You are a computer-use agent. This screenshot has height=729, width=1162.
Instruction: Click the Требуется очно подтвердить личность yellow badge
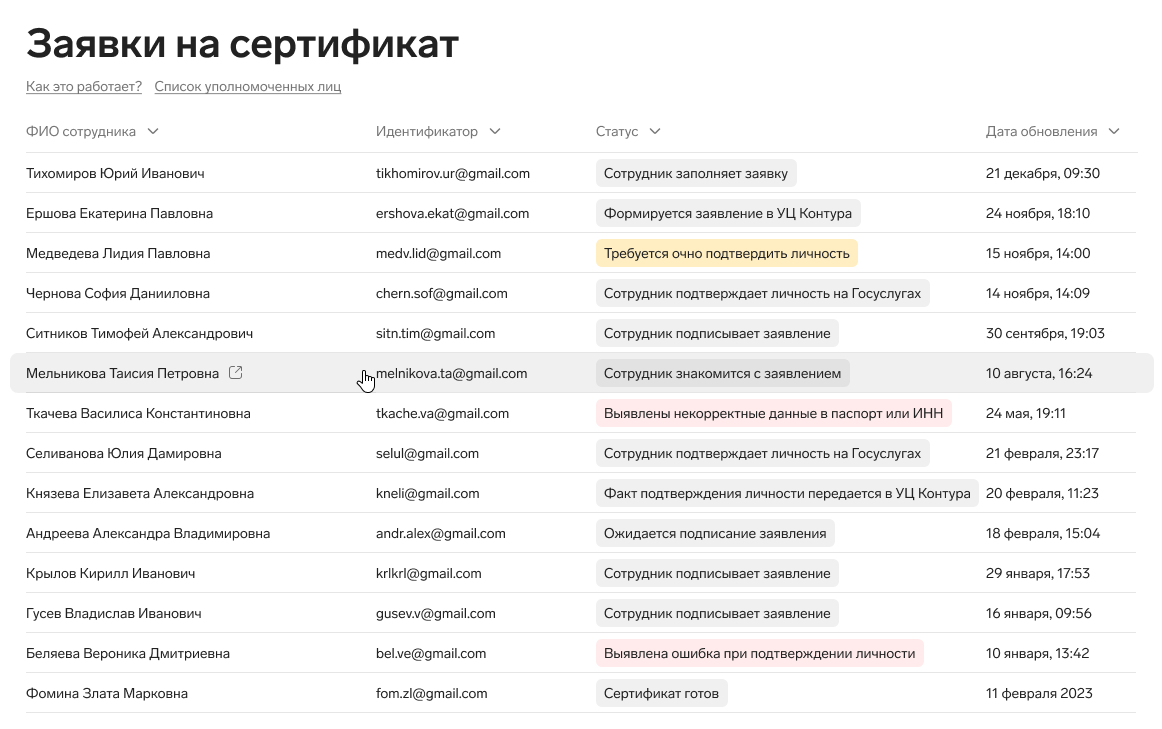726,253
